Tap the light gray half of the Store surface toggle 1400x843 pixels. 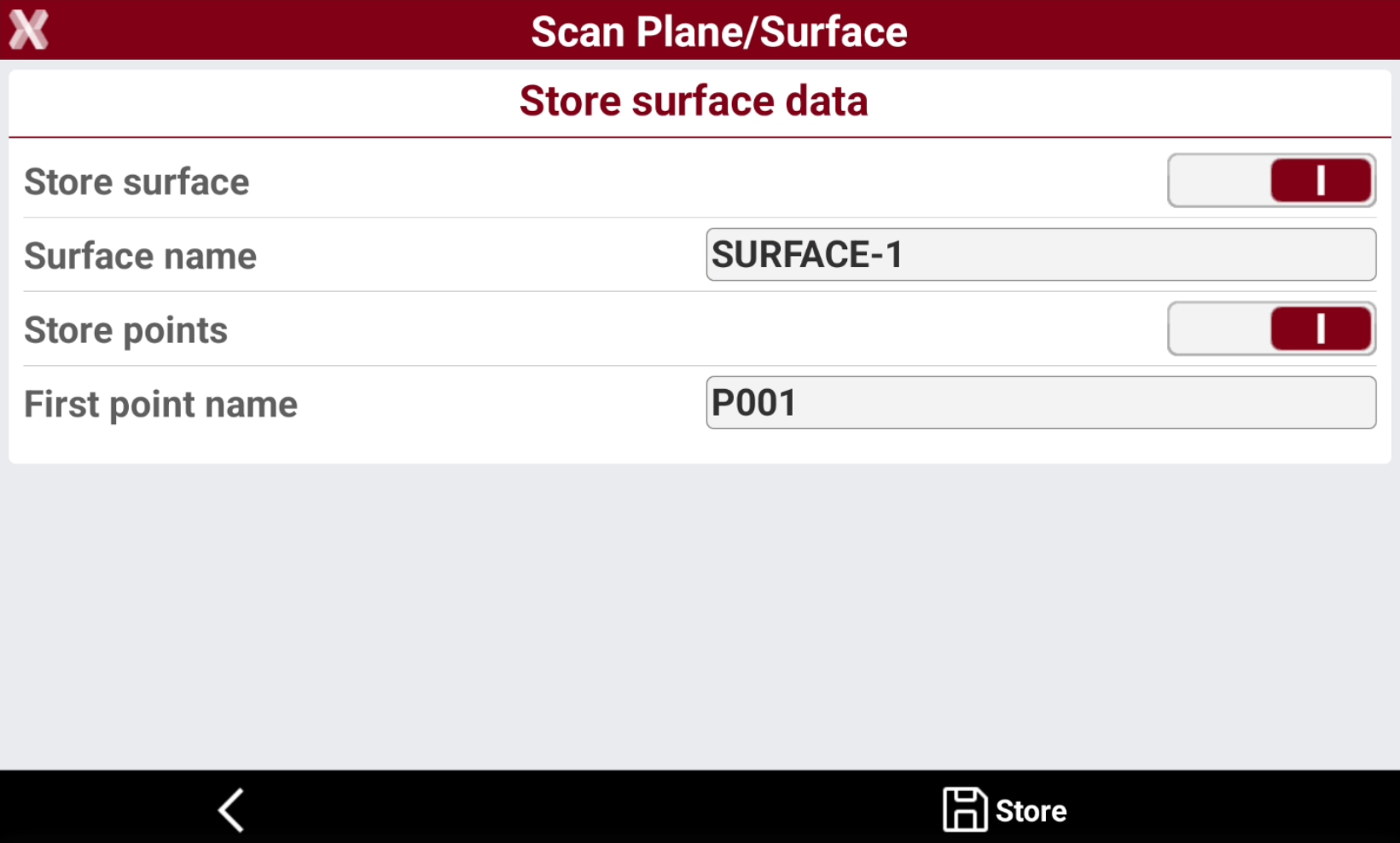tap(1220, 181)
